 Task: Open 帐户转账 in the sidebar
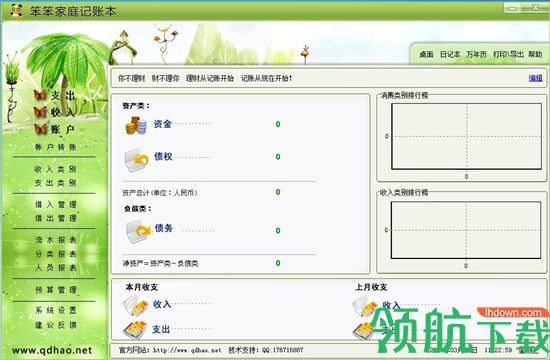click(55, 147)
